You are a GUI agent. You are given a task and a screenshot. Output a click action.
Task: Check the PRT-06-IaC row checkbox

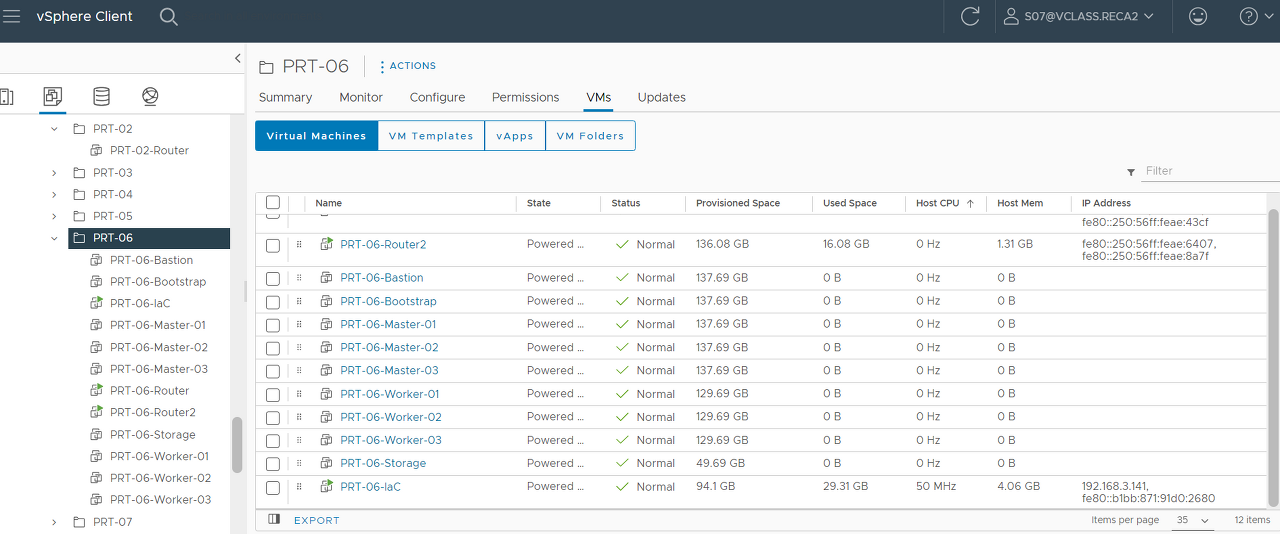[x=273, y=487]
